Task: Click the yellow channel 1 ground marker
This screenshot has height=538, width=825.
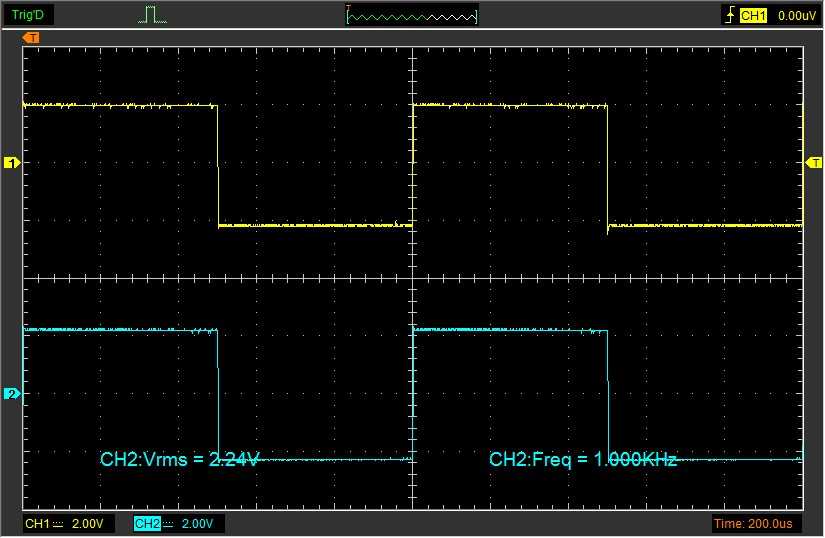Action: (12, 163)
